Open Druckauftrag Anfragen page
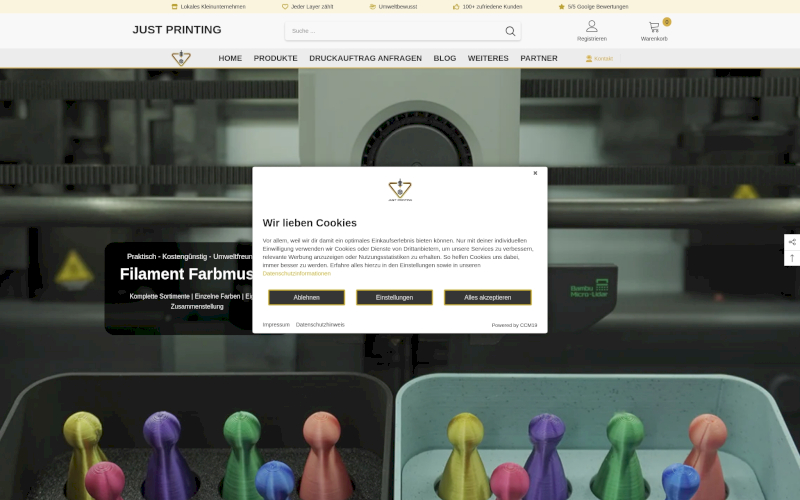Viewport: 800px width, 500px height. [365, 58]
